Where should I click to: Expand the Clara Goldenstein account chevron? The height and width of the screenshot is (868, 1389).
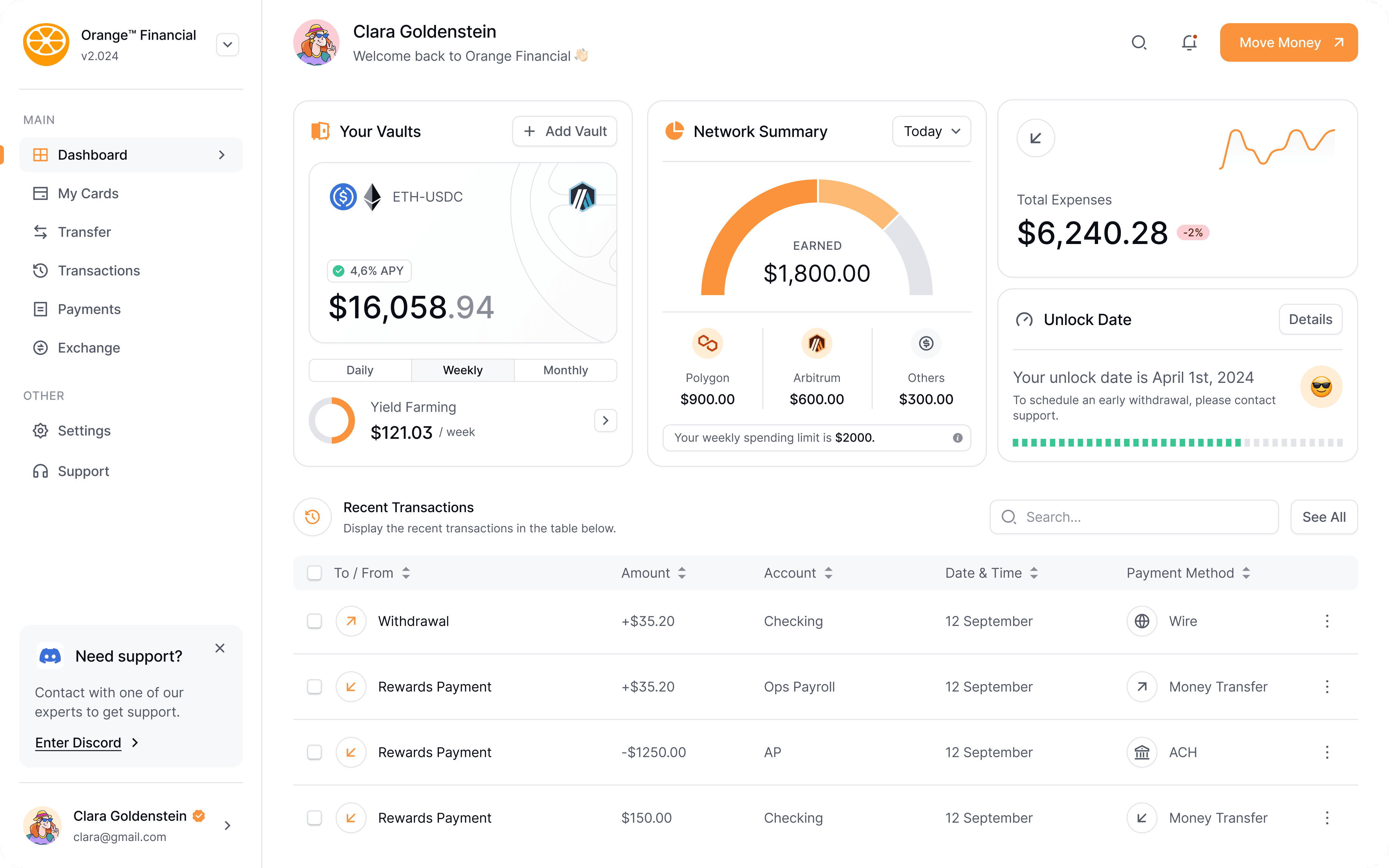(228, 825)
